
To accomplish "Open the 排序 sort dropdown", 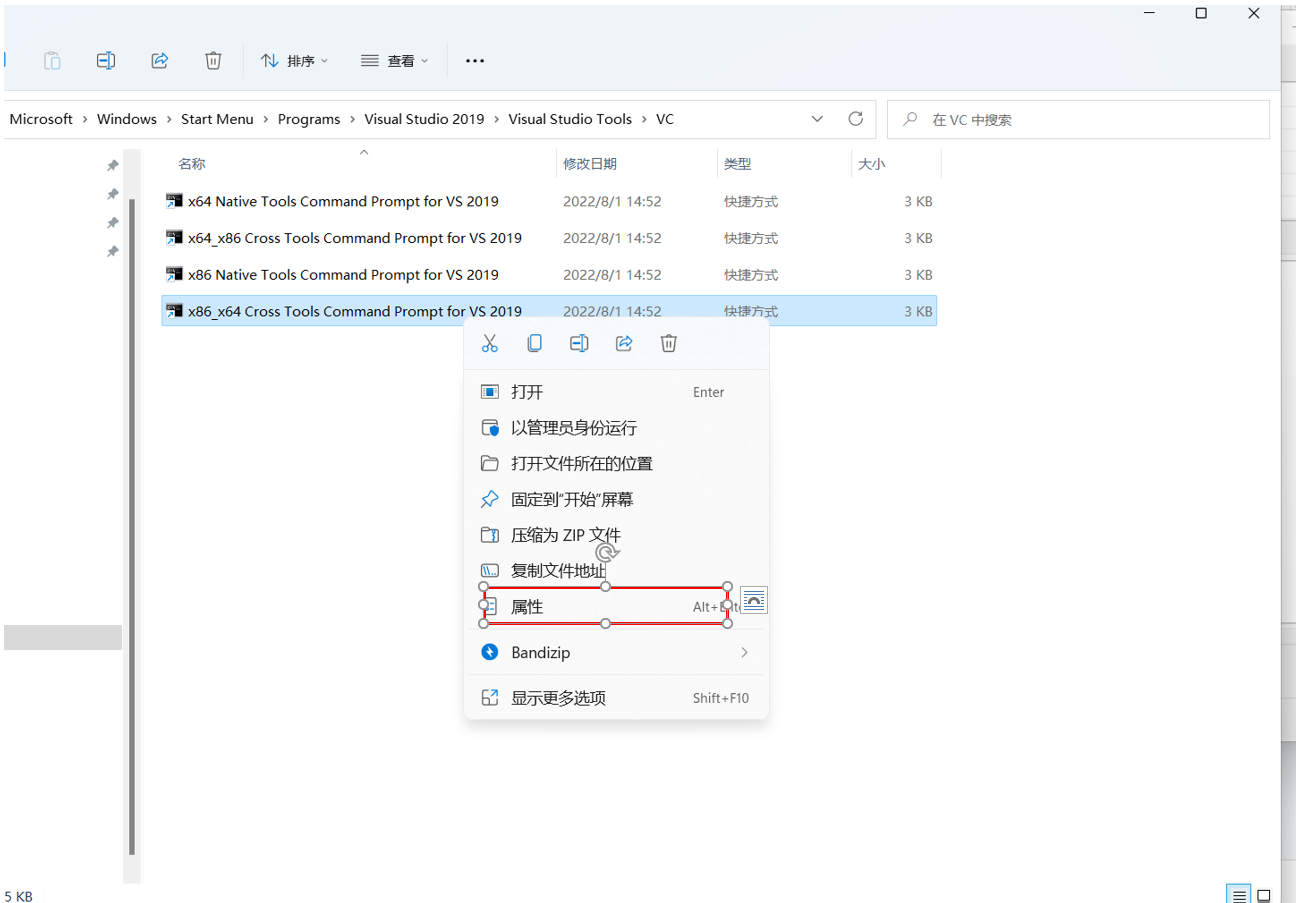I will click(294, 61).
